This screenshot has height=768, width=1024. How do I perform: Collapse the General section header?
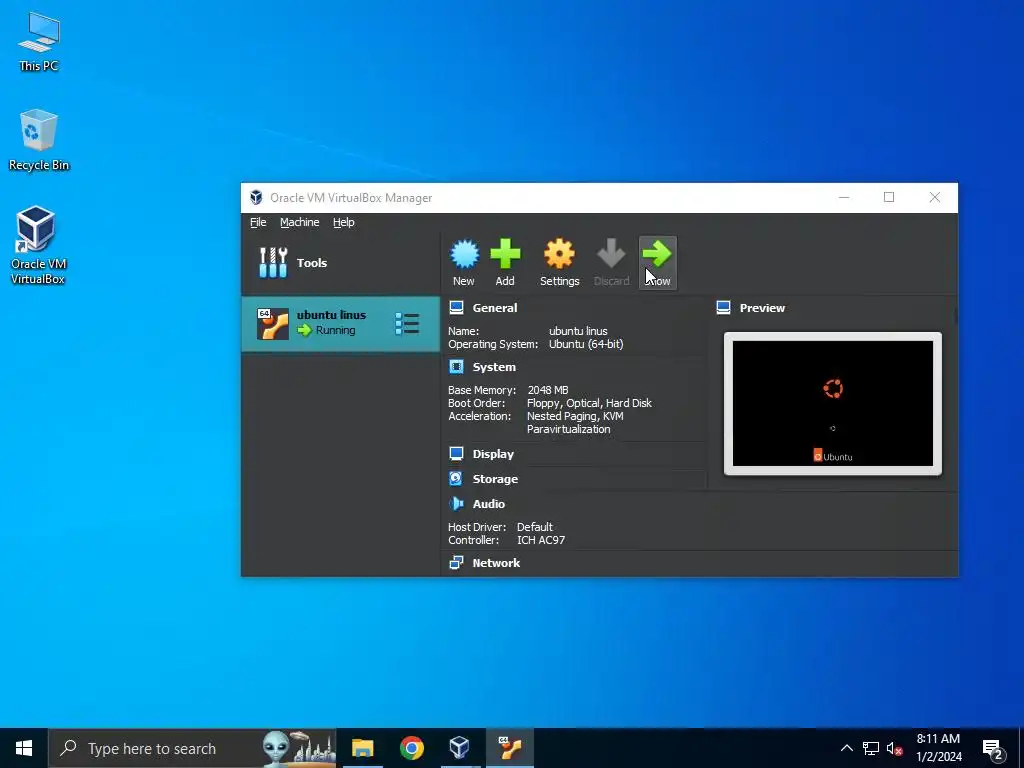point(494,308)
